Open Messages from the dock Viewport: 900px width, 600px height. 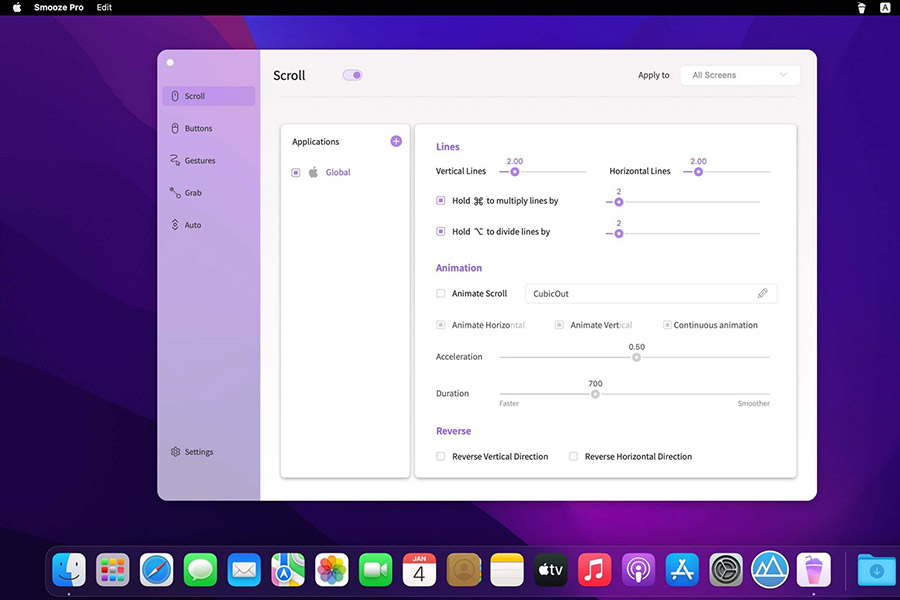click(200, 570)
